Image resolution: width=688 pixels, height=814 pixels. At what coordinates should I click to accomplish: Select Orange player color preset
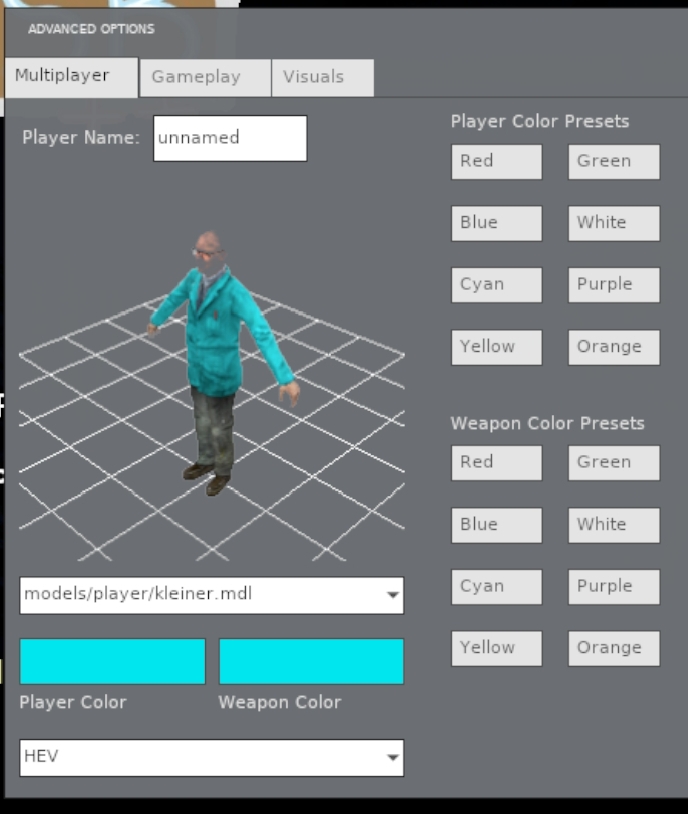[613, 348]
